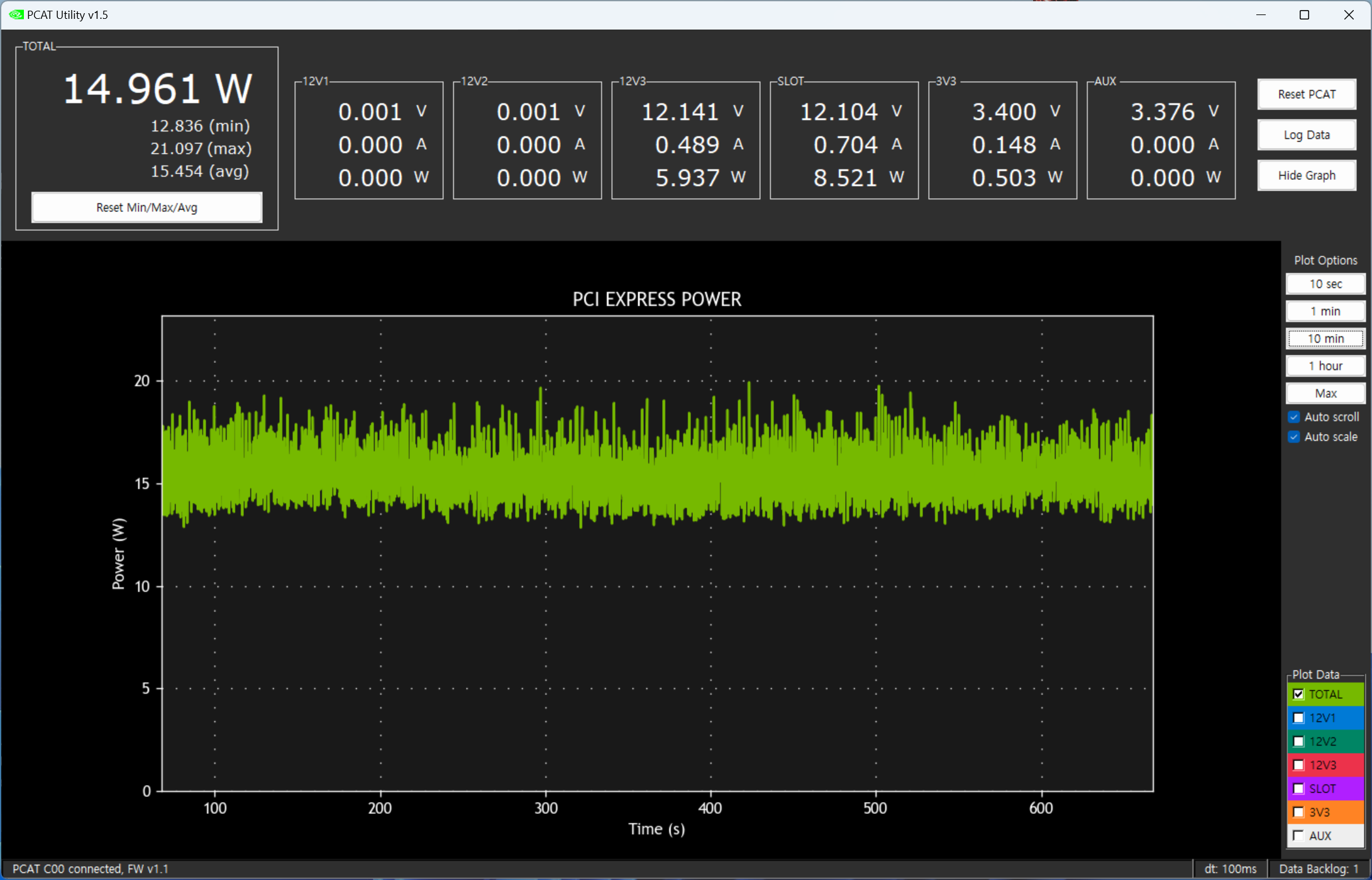Click the 12V3 power 5.937 W

point(700,178)
